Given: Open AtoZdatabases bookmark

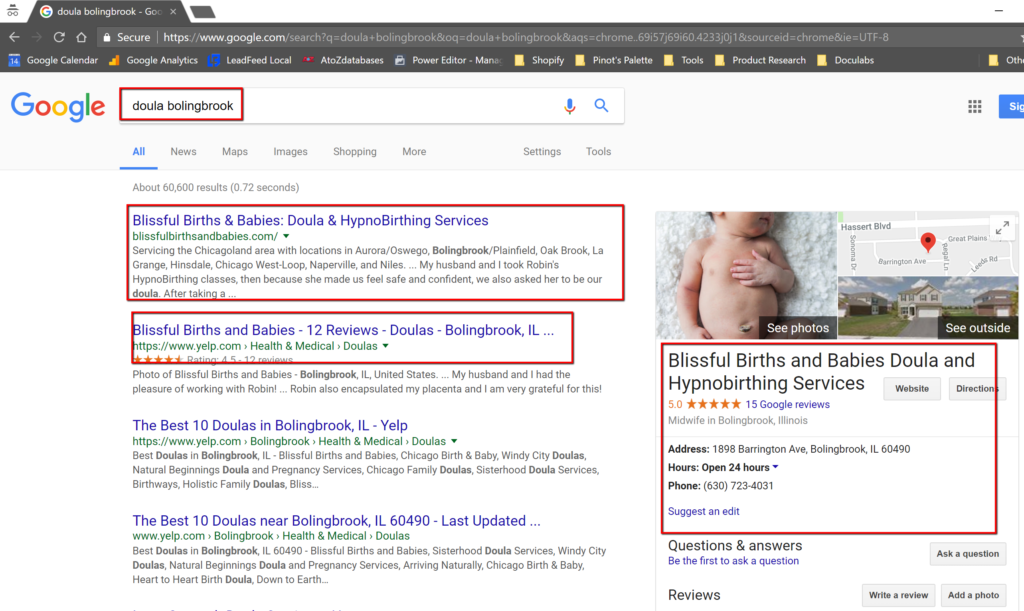Looking at the screenshot, I should tap(344, 60).
